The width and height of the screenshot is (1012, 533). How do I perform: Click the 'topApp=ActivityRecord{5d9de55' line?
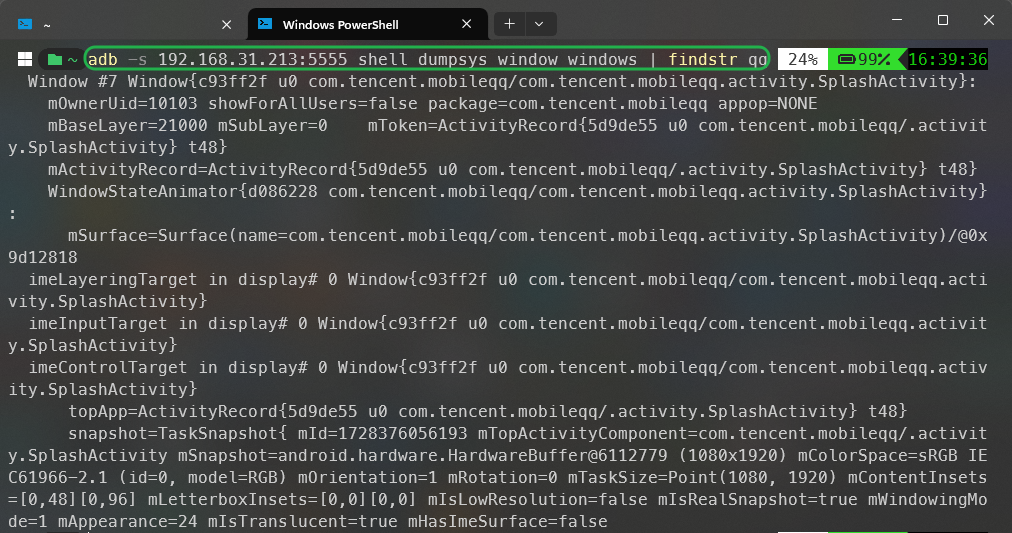[x=487, y=410]
